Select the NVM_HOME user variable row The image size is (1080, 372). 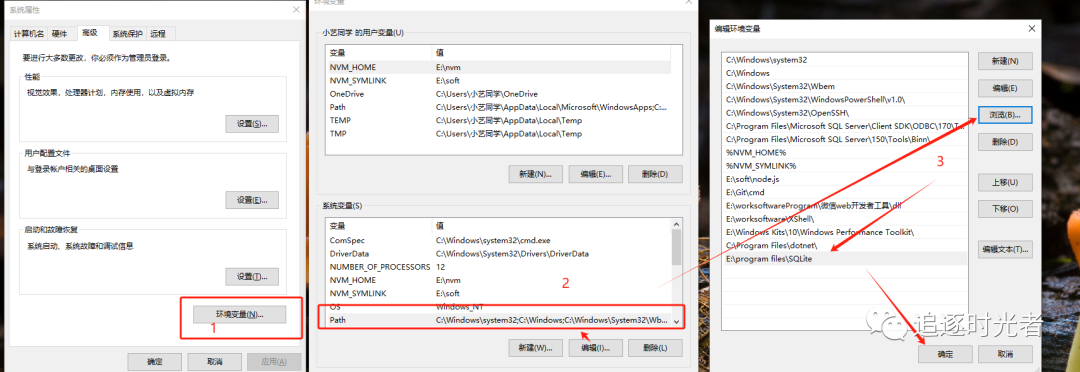tap(499, 68)
